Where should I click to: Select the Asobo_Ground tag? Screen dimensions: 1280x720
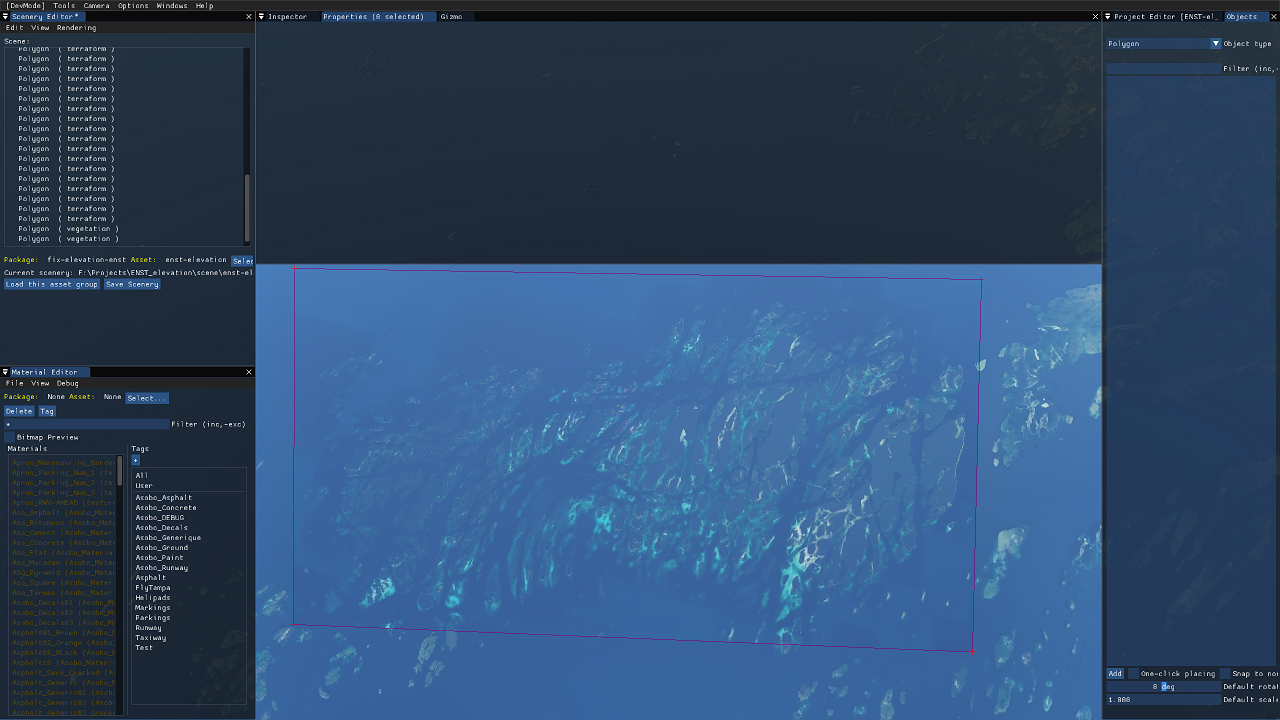(x=161, y=548)
